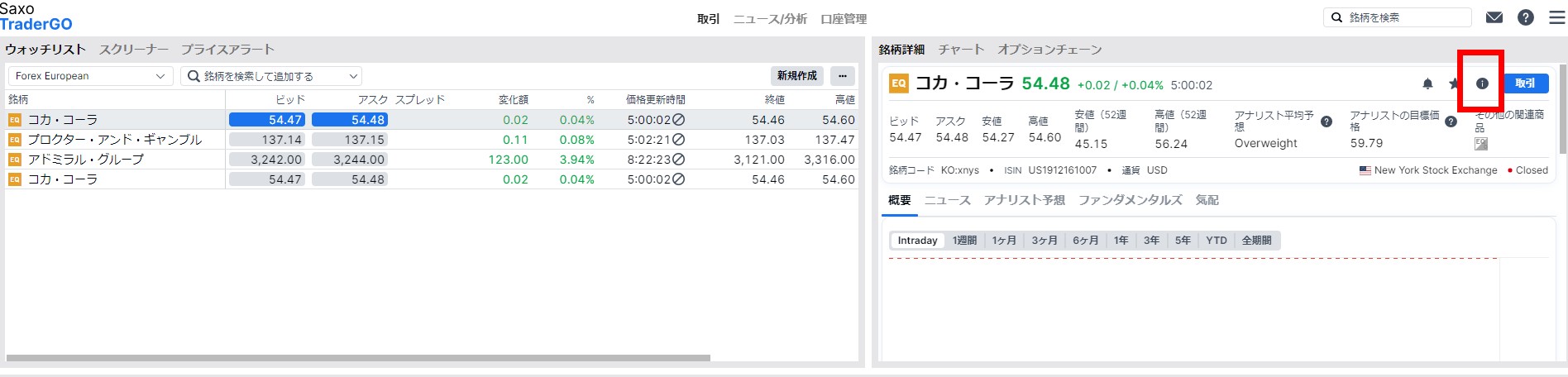Select the 銘柄詳細 tab

pyautogui.click(x=901, y=50)
